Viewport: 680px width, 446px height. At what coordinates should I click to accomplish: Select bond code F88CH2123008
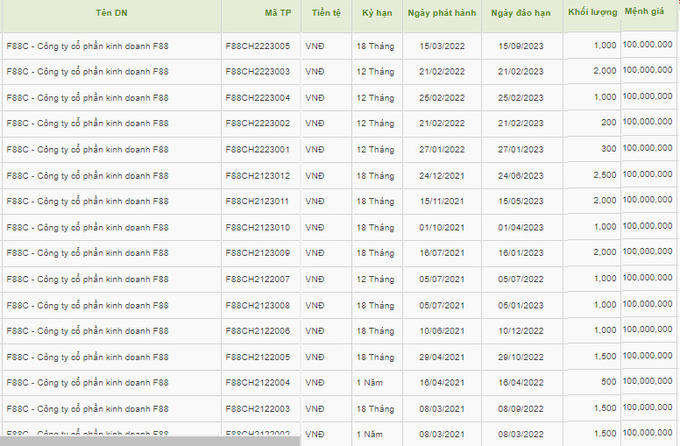pyautogui.click(x=258, y=305)
